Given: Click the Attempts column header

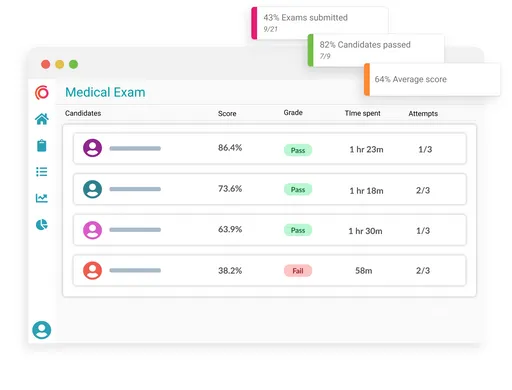Looking at the screenshot, I should click(x=423, y=113).
